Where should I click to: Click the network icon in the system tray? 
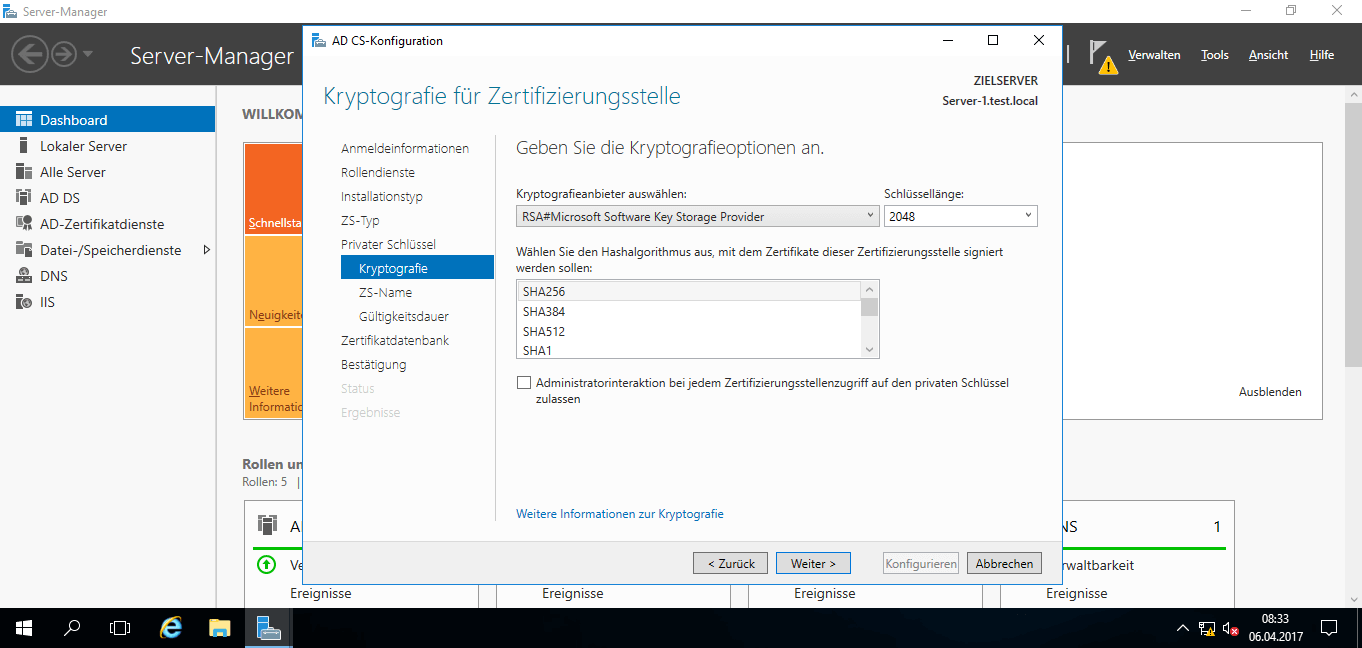pyautogui.click(x=1207, y=628)
